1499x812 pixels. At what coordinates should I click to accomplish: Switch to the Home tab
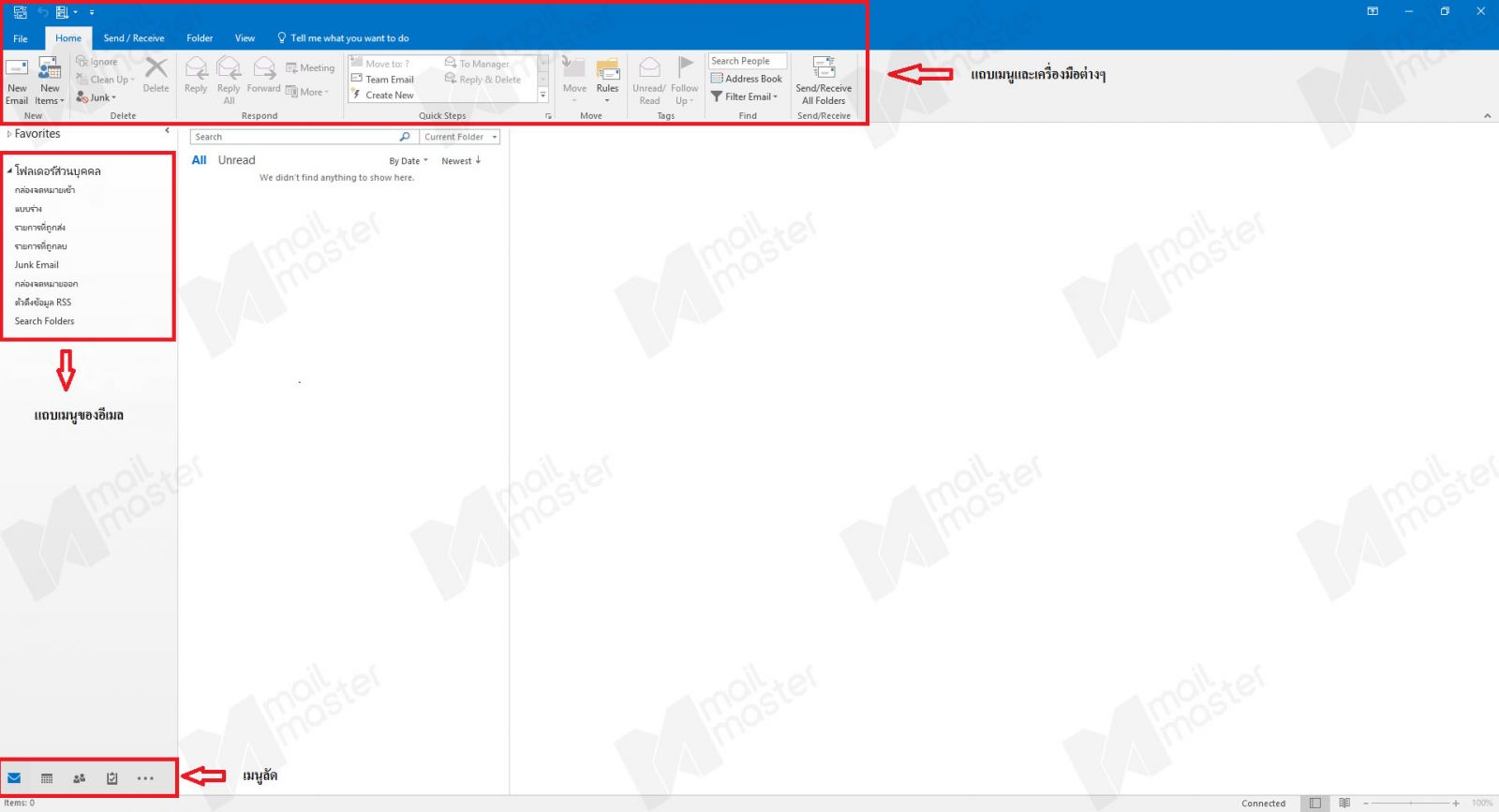[x=68, y=38]
